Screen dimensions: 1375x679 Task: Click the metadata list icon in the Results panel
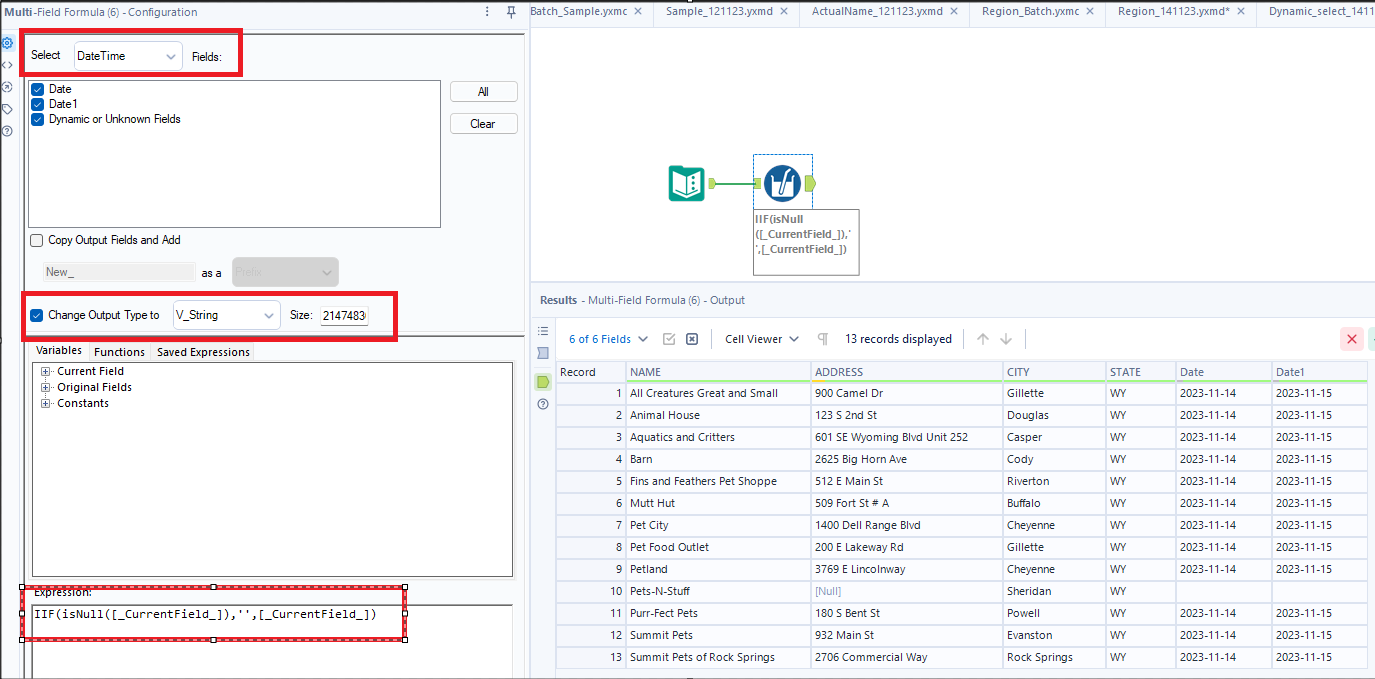pos(543,331)
